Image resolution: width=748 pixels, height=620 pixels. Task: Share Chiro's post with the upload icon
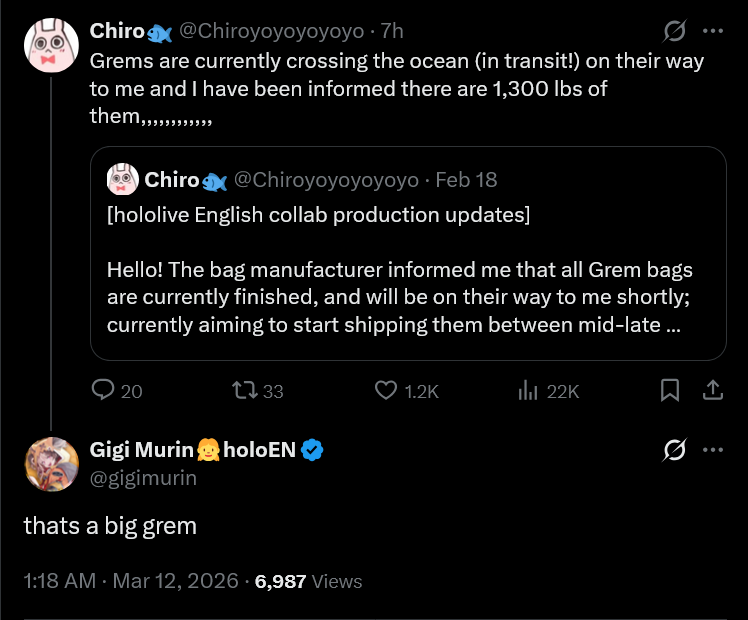(713, 390)
